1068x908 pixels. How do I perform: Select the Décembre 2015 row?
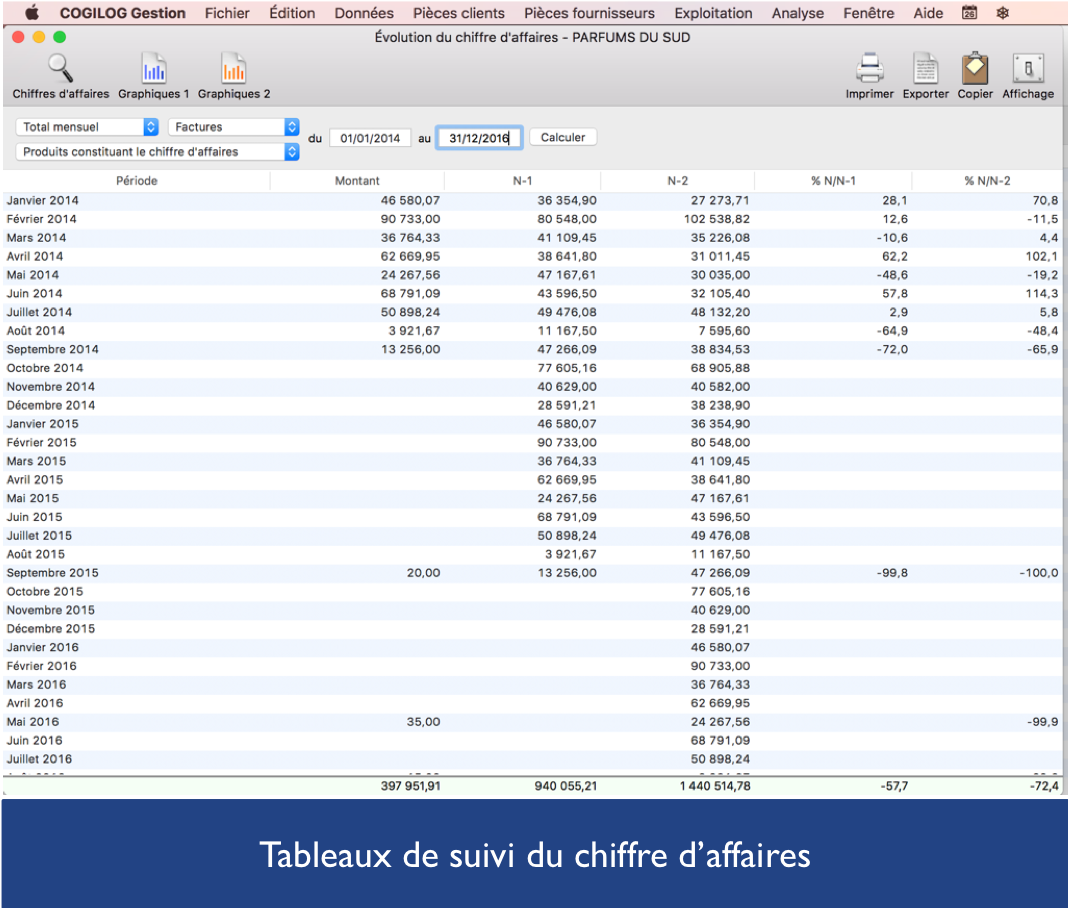(x=532, y=629)
